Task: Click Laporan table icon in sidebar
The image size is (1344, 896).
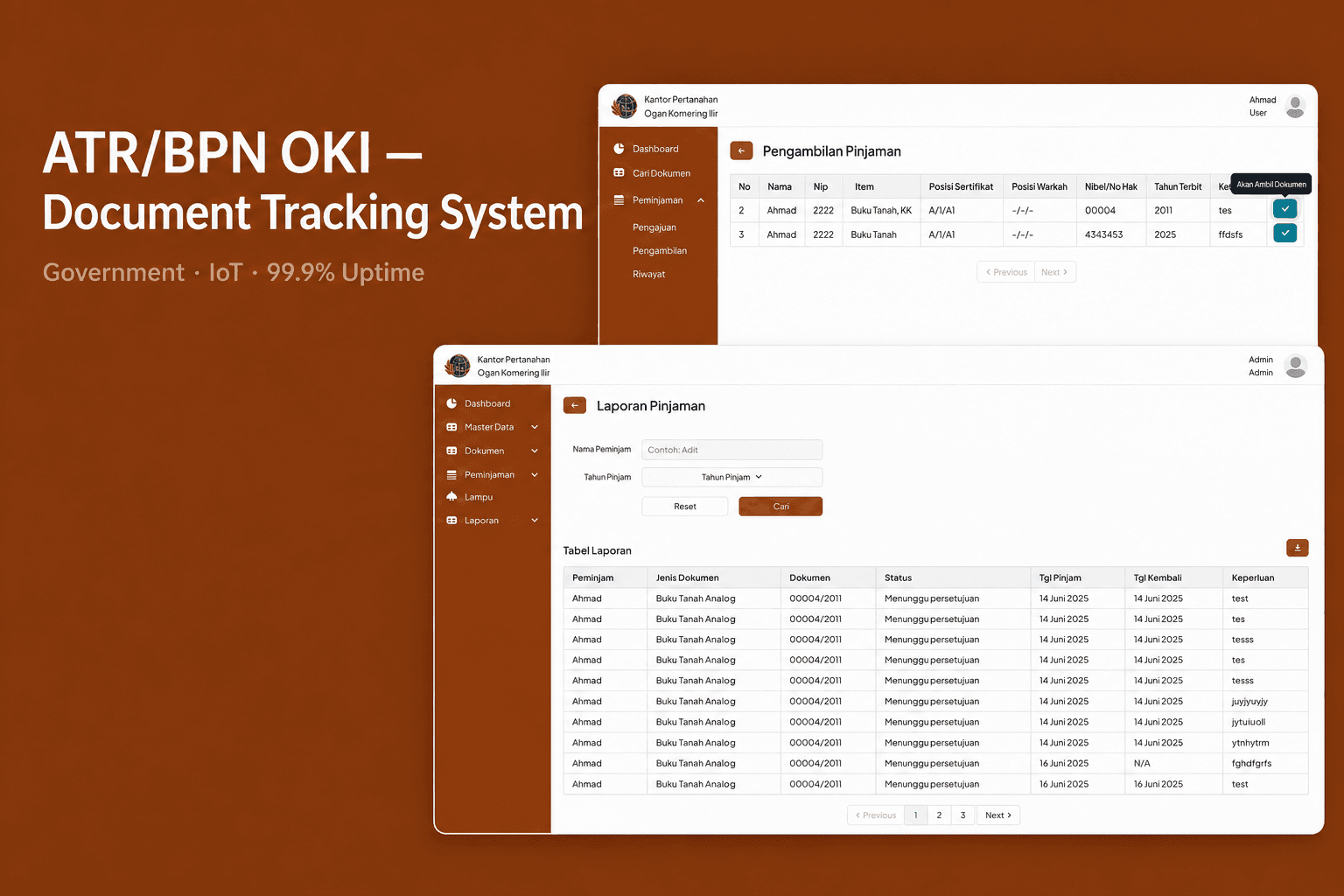Action: click(x=451, y=520)
